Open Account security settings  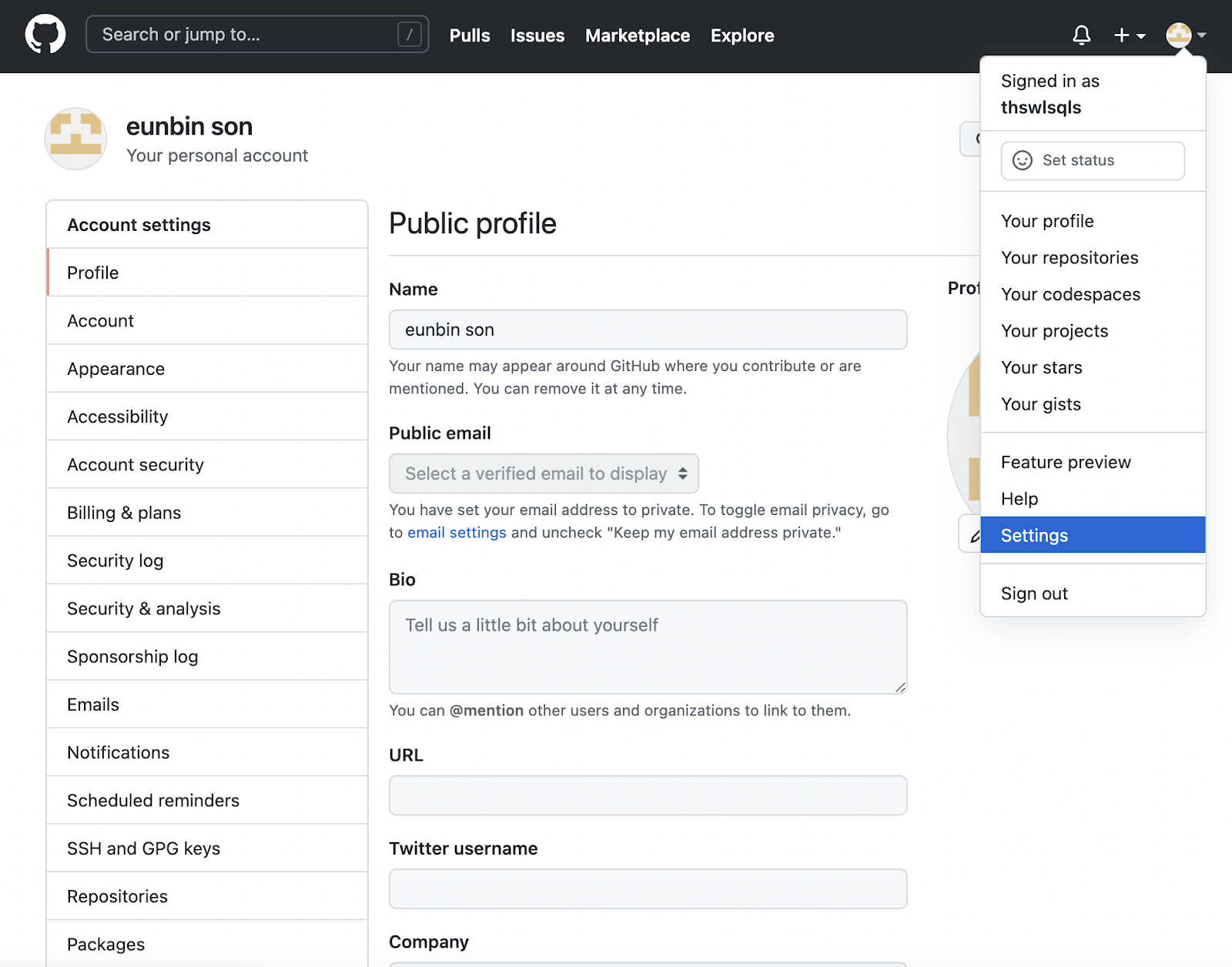point(207,465)
